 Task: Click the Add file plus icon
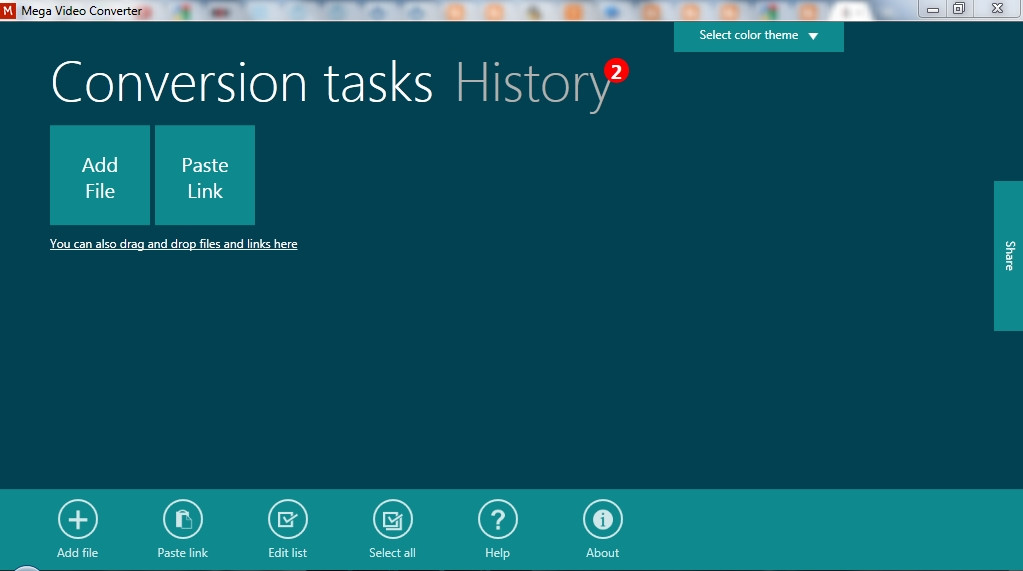tap(78, 519)
